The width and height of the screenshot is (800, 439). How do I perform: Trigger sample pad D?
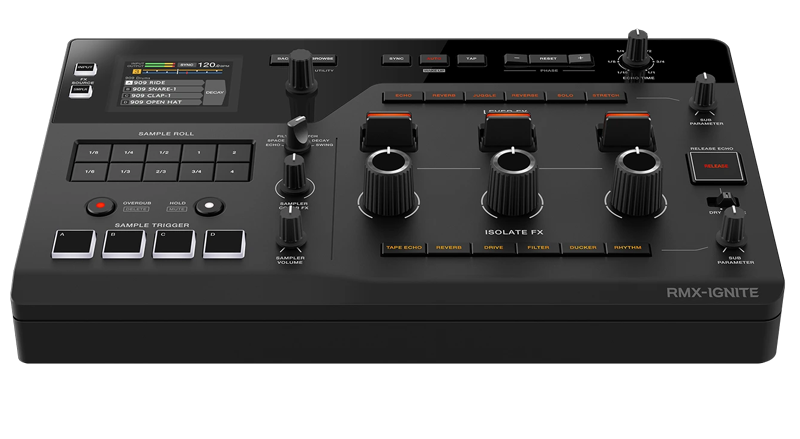coord(224,243)
